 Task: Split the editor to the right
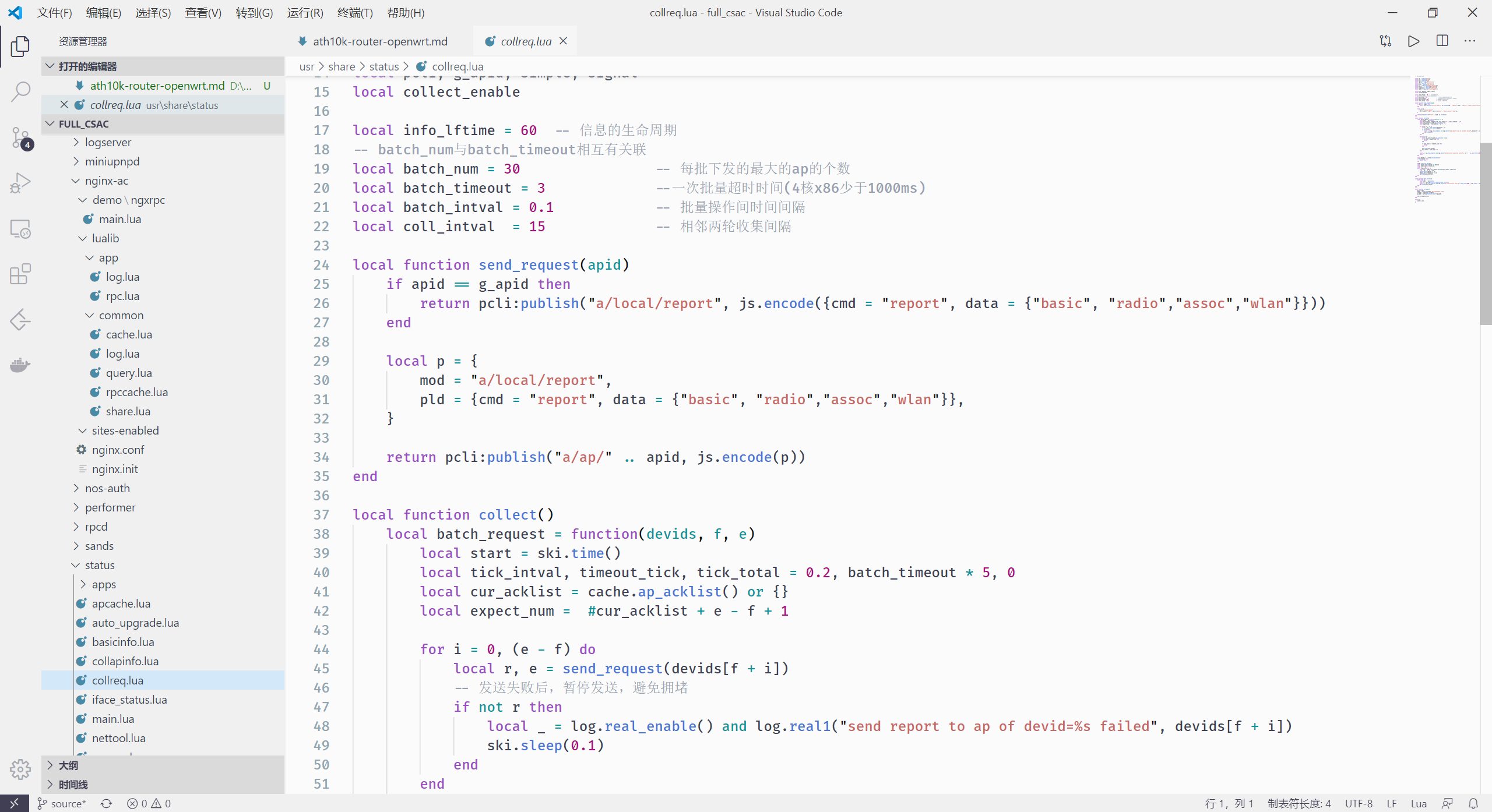[1442, 41]
